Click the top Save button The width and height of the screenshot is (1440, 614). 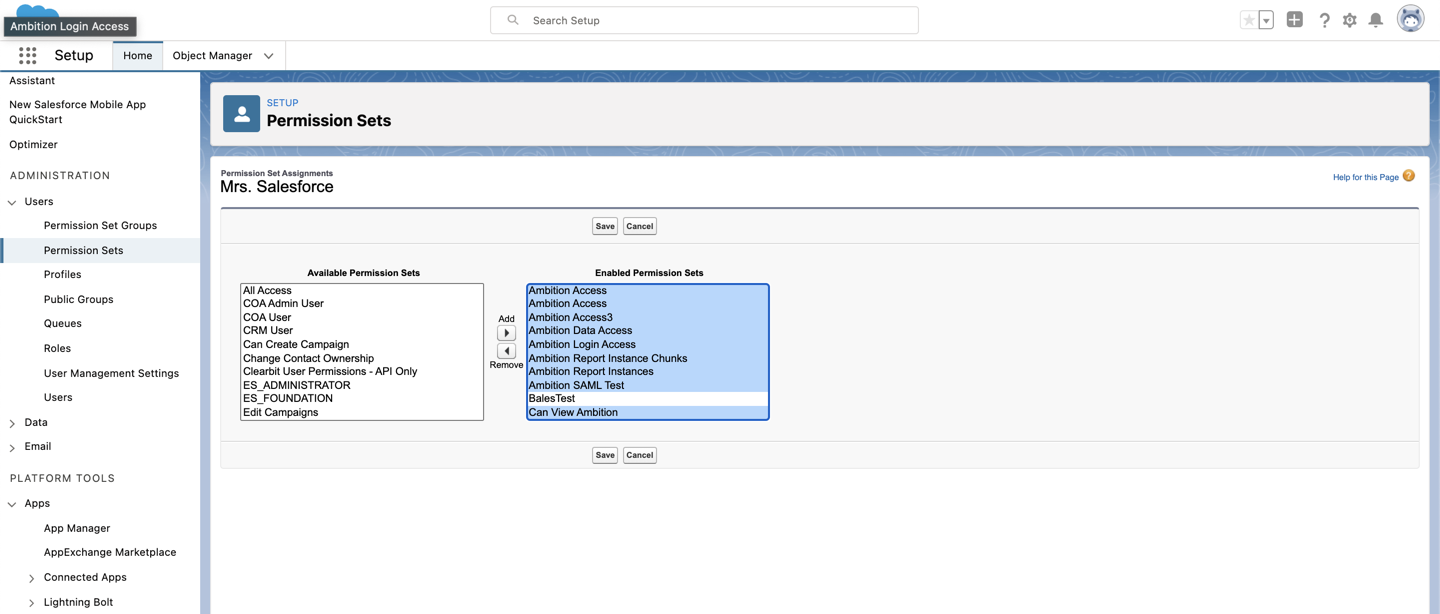(x=605, y=226)
